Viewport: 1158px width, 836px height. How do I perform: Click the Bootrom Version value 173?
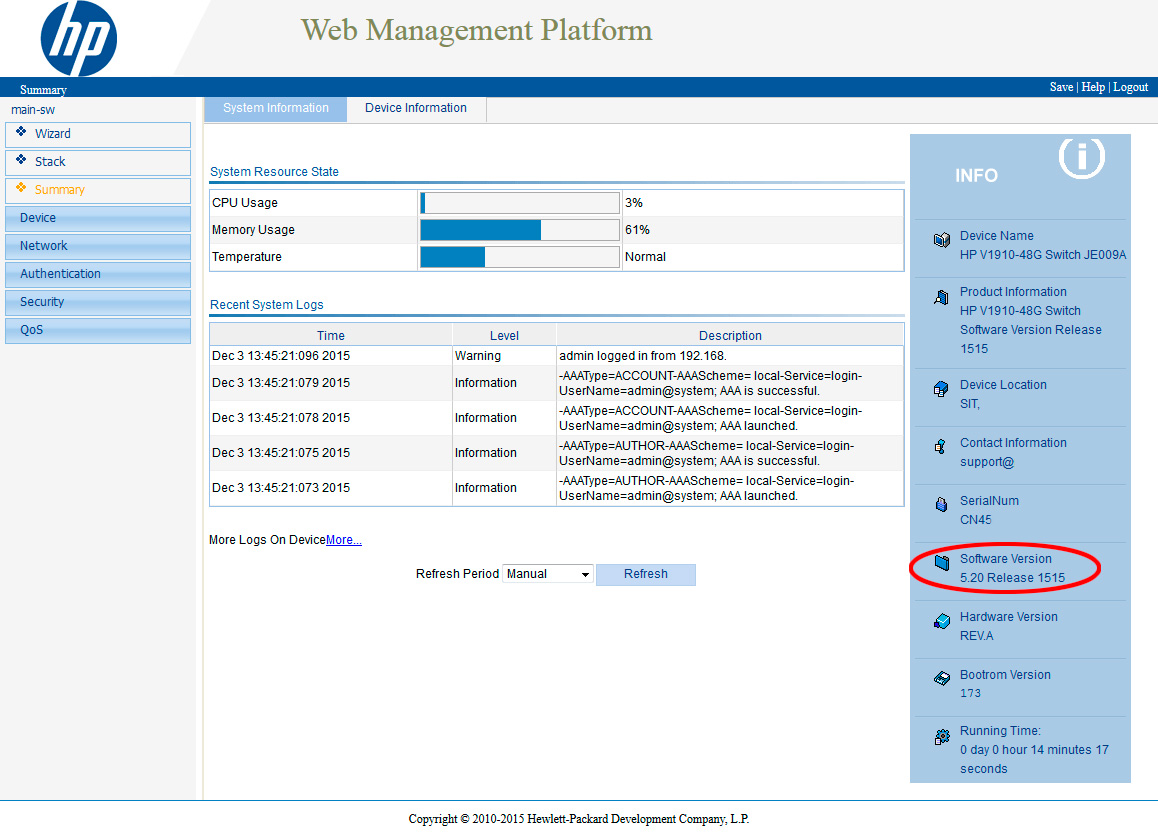point(970,693)
